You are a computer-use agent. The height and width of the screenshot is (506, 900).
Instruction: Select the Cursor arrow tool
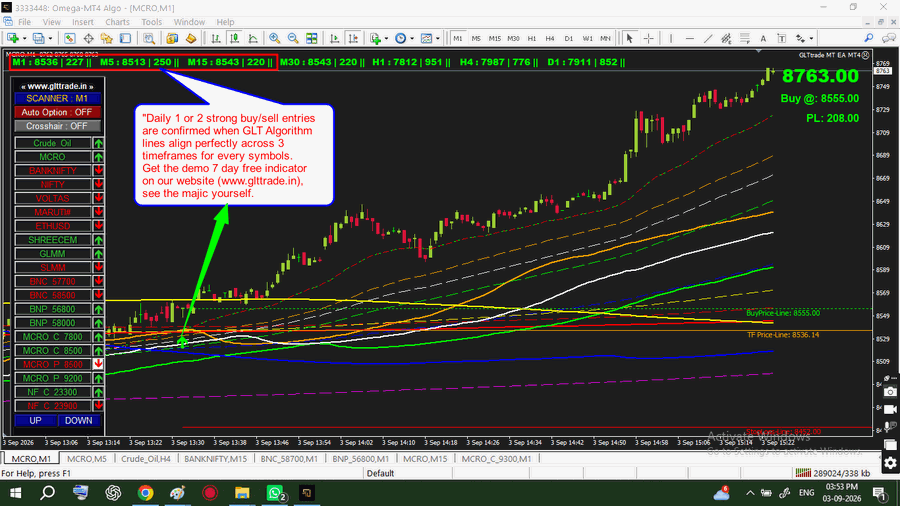[x=630, y=38]
